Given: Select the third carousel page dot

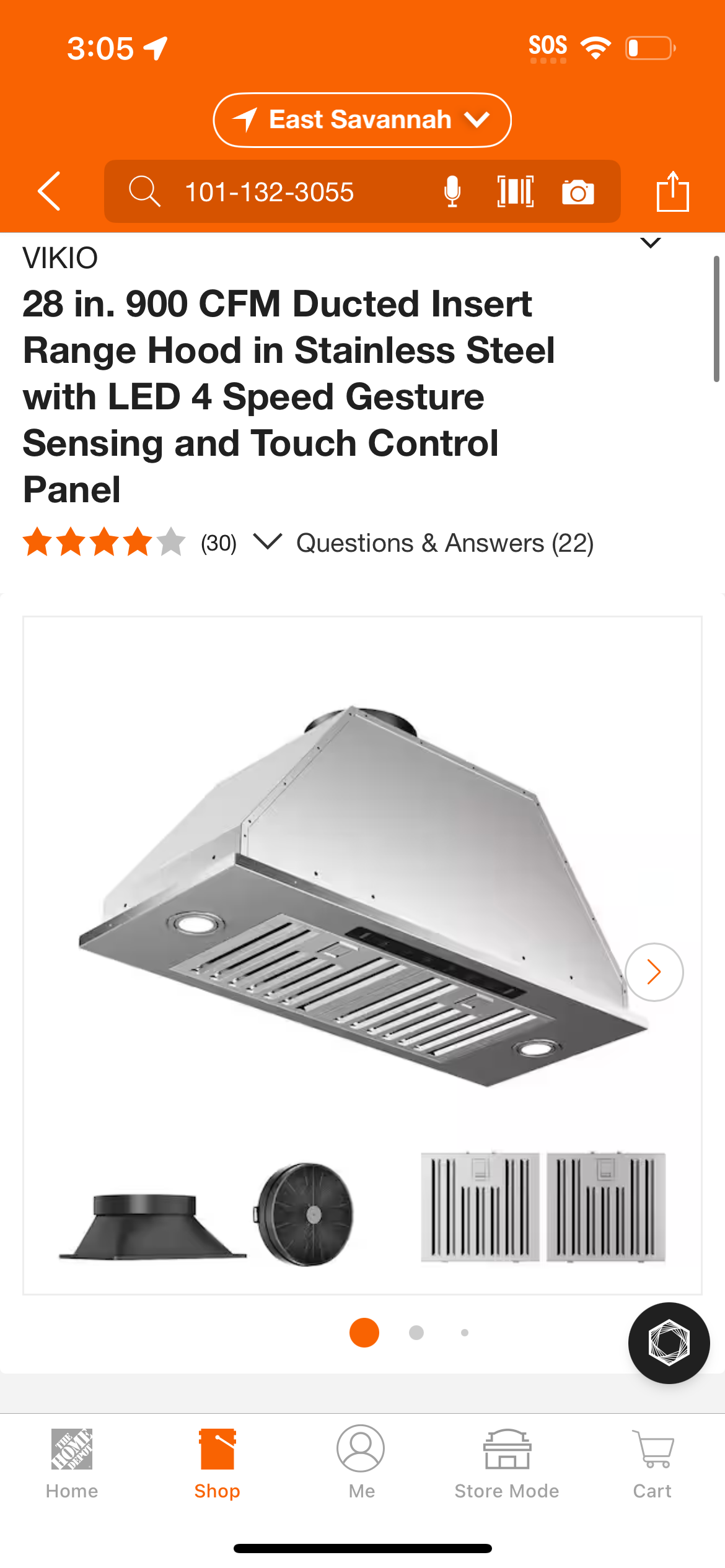Looking at the screenshot, I should point(465,1332).
